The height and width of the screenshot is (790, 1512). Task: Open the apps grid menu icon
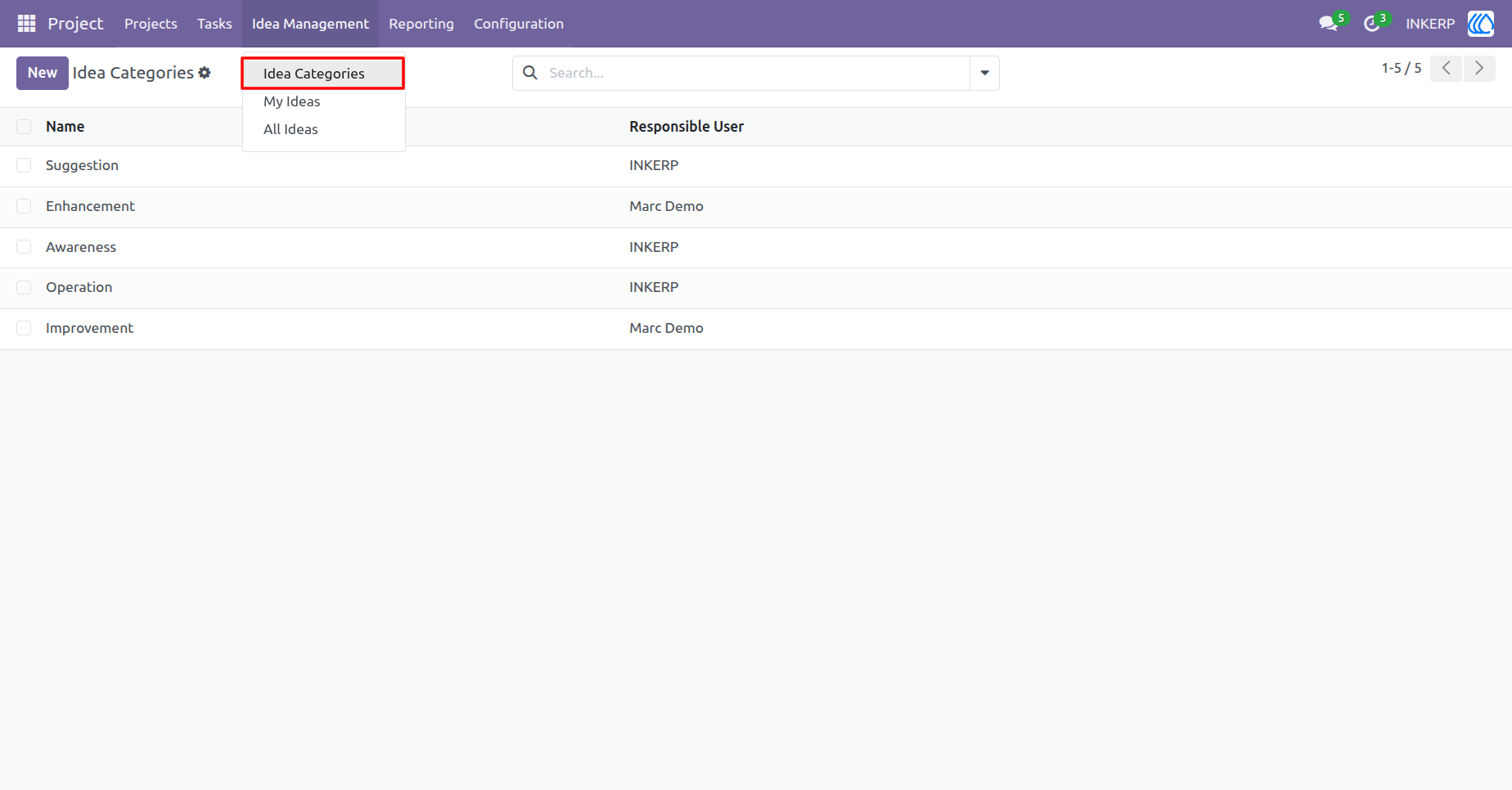pyautogui.click(x=26, y=24)
